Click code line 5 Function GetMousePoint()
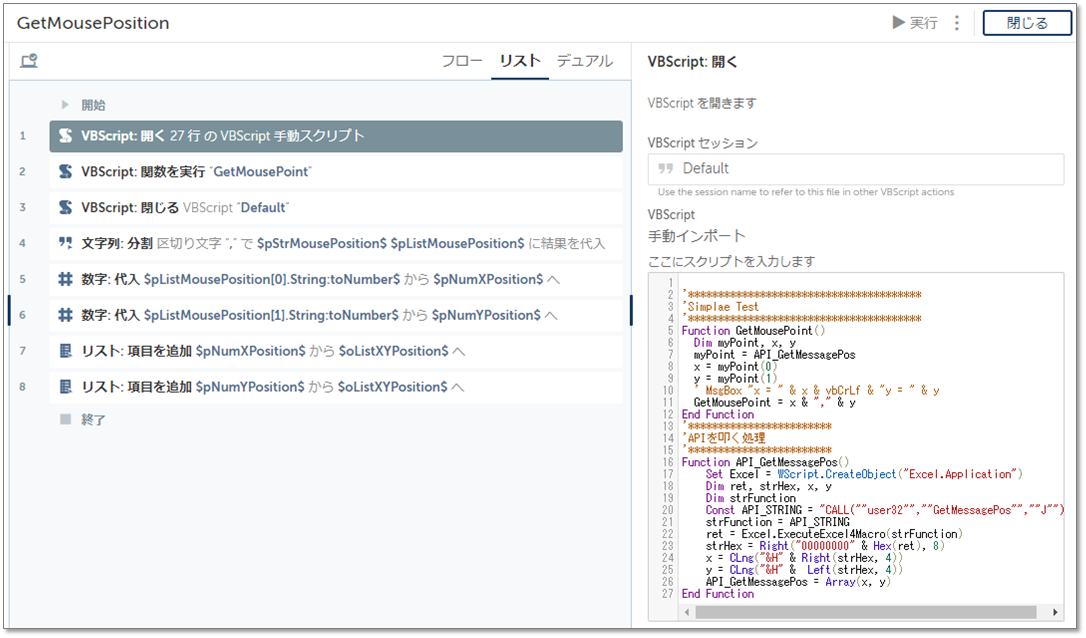 [753, 330]
